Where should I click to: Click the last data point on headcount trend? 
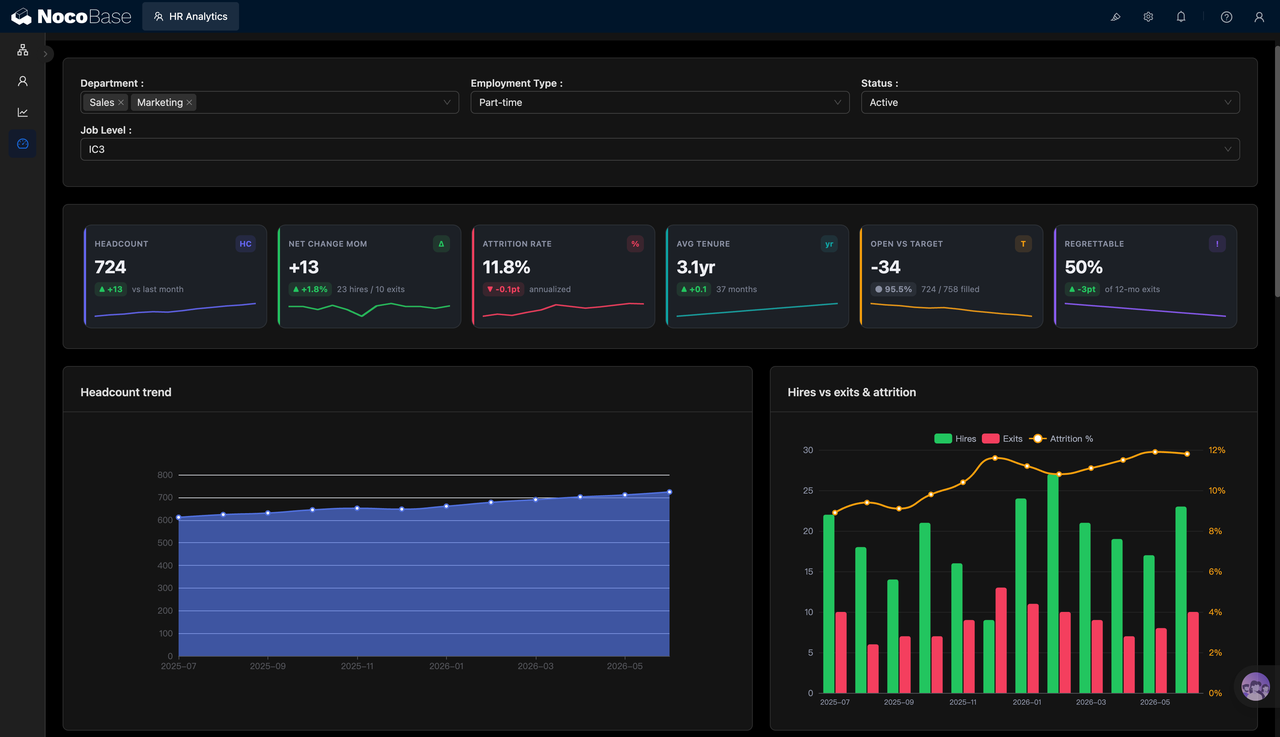tap(669, 492)
